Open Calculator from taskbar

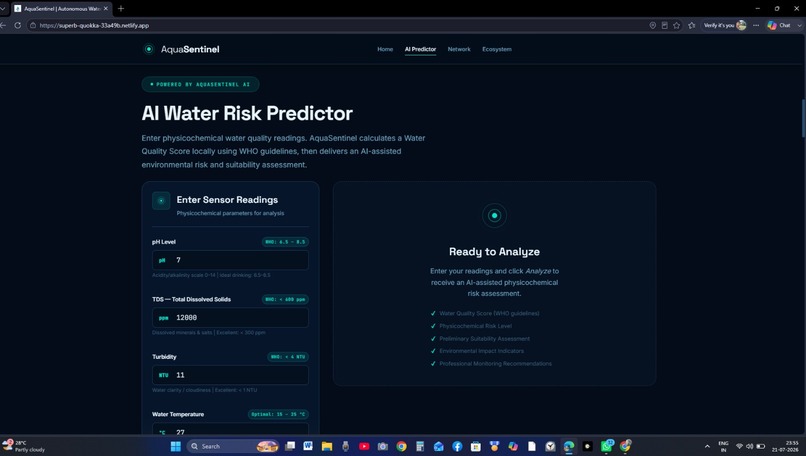(x=420, y=446)
